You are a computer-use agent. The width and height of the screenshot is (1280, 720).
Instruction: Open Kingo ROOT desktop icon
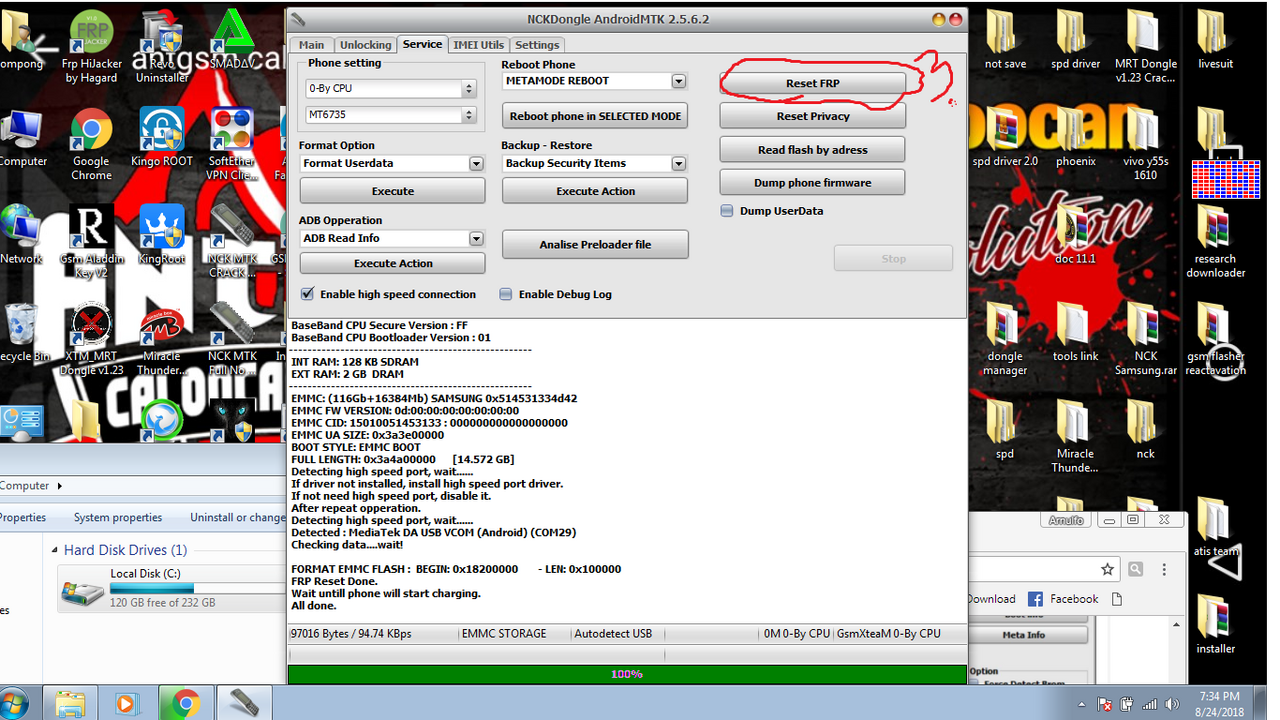point(162,138)
